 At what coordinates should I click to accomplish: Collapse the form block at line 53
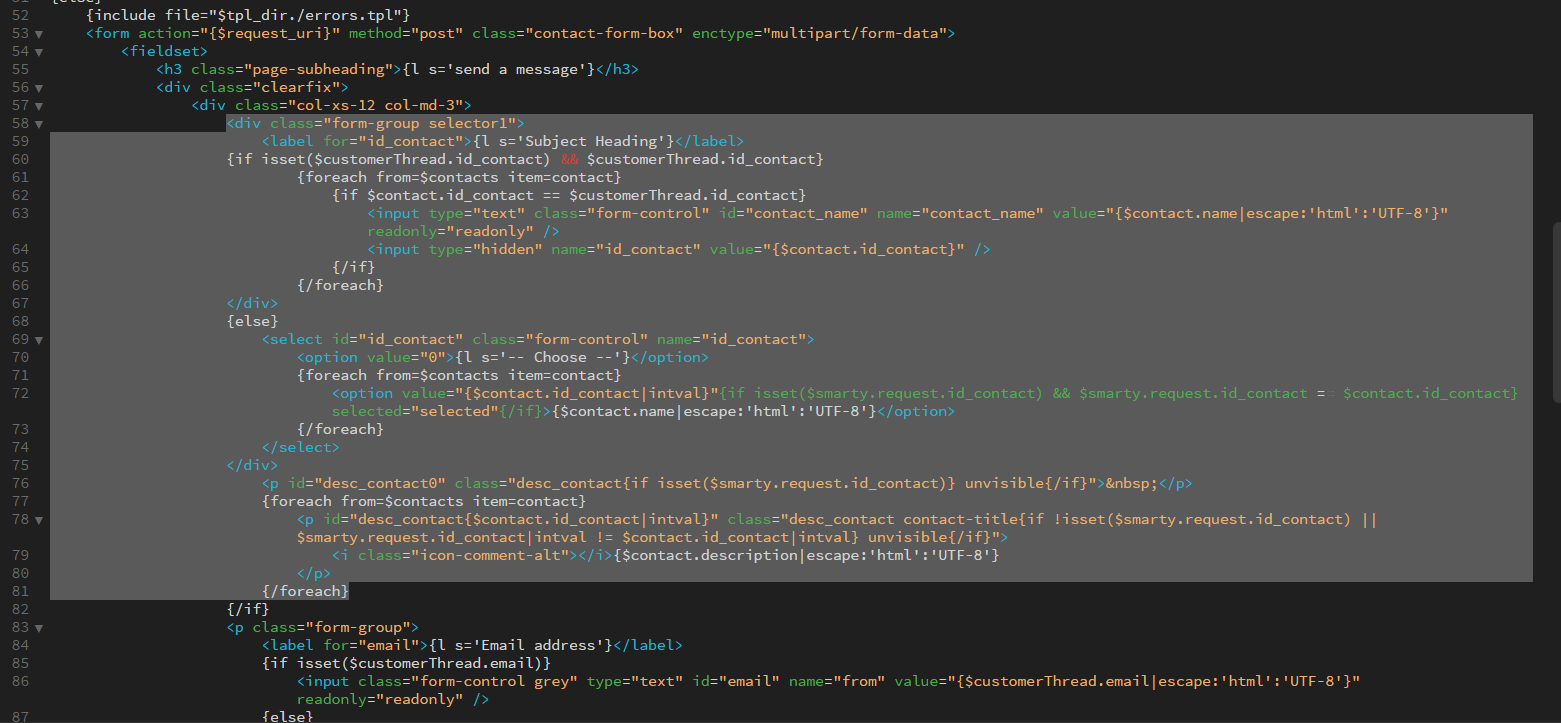[39, 34]
